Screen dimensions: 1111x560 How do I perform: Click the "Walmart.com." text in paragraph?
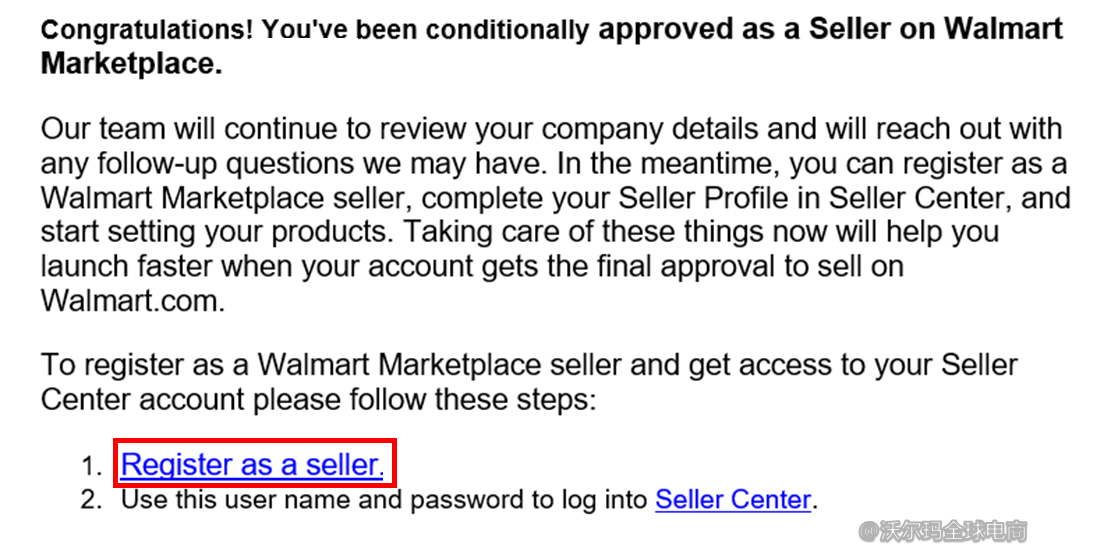tap(132, 301)
